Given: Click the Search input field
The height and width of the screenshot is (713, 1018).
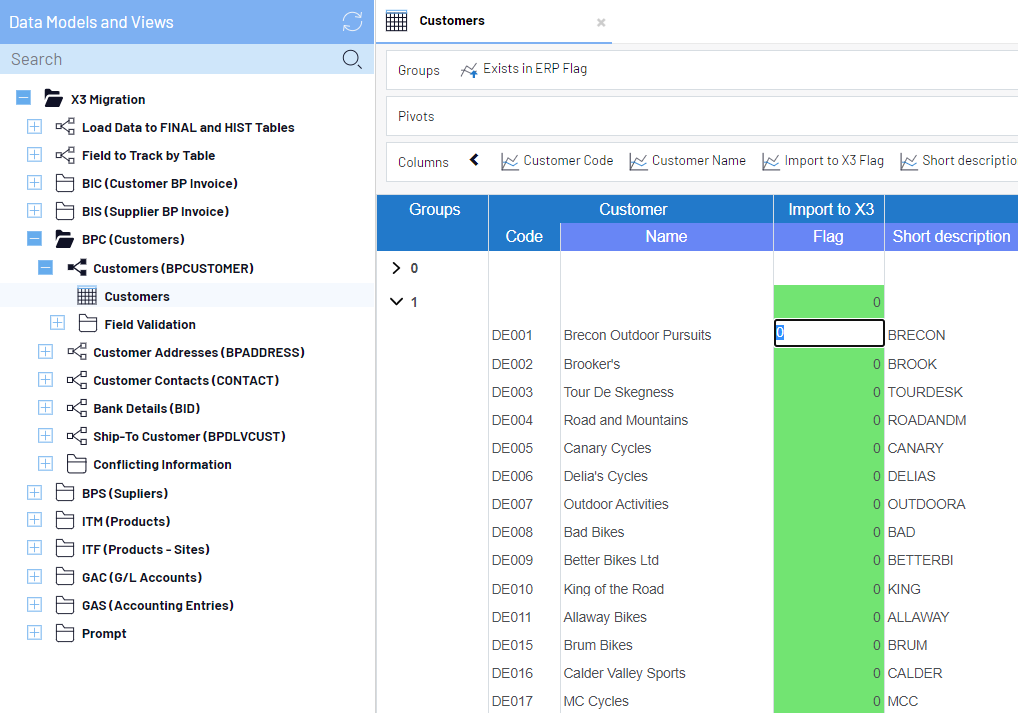Looking at the screenshot, I should point(170,59).
